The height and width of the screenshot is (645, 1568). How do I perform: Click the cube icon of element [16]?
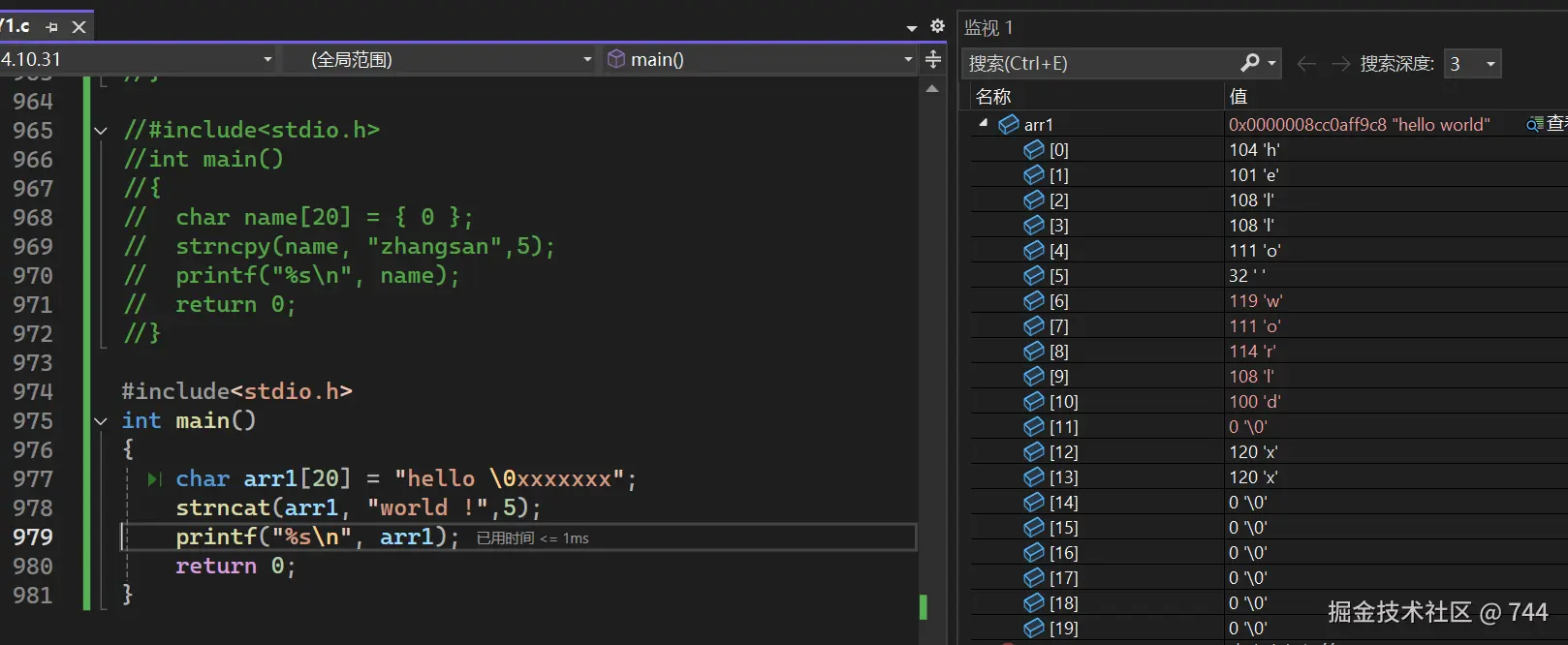click(x=1034, y=552)
